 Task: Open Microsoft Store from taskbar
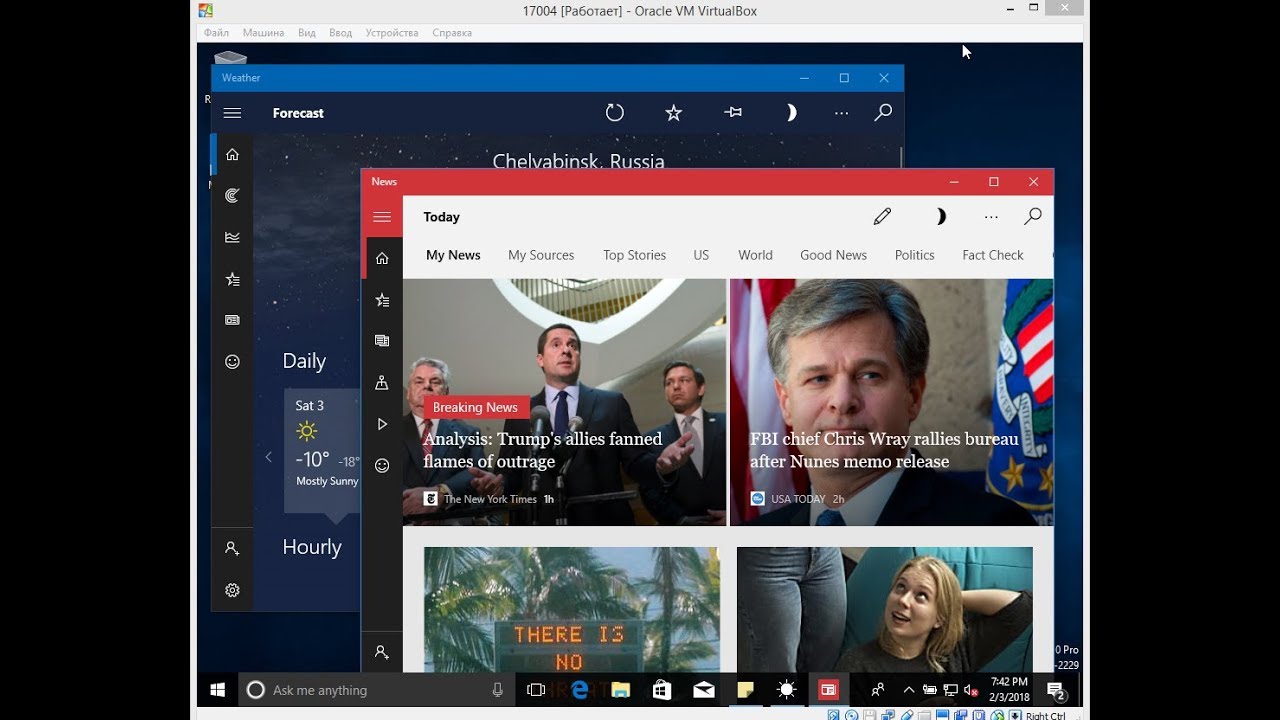pyautogui.click(x=661, y=690)
